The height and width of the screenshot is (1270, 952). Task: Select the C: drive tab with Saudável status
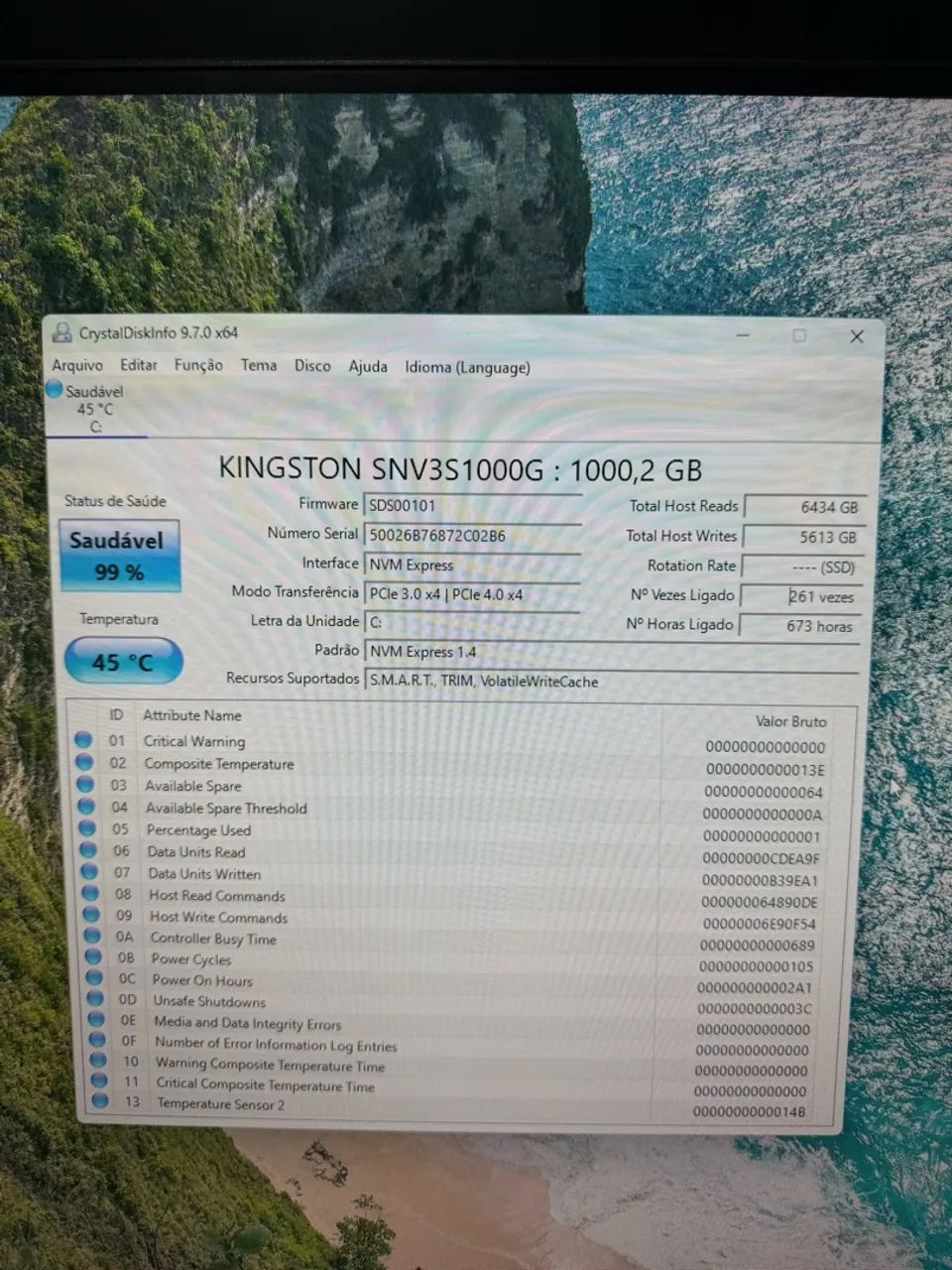pos(95,409)
